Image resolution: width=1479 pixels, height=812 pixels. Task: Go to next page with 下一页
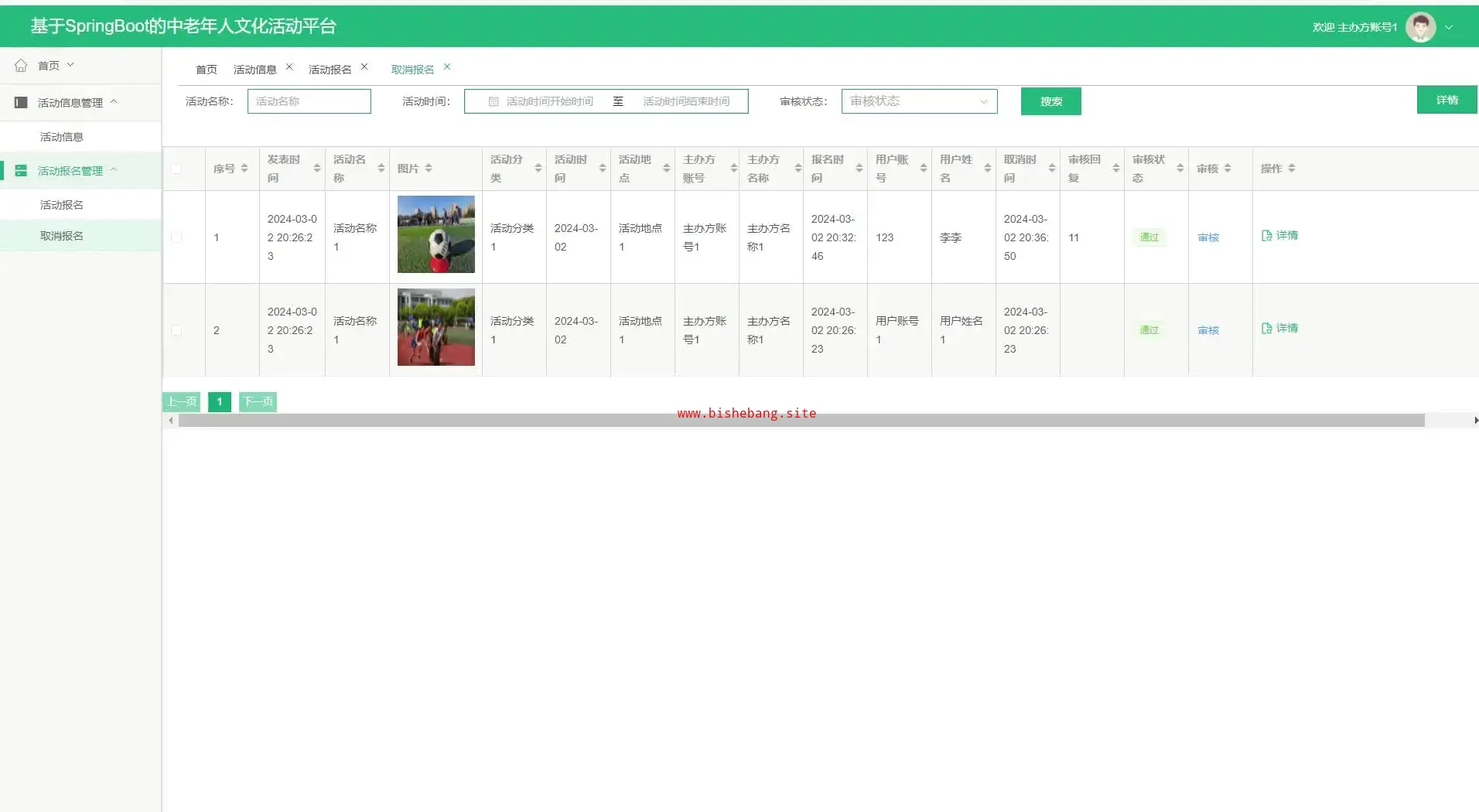pos(258,401)
